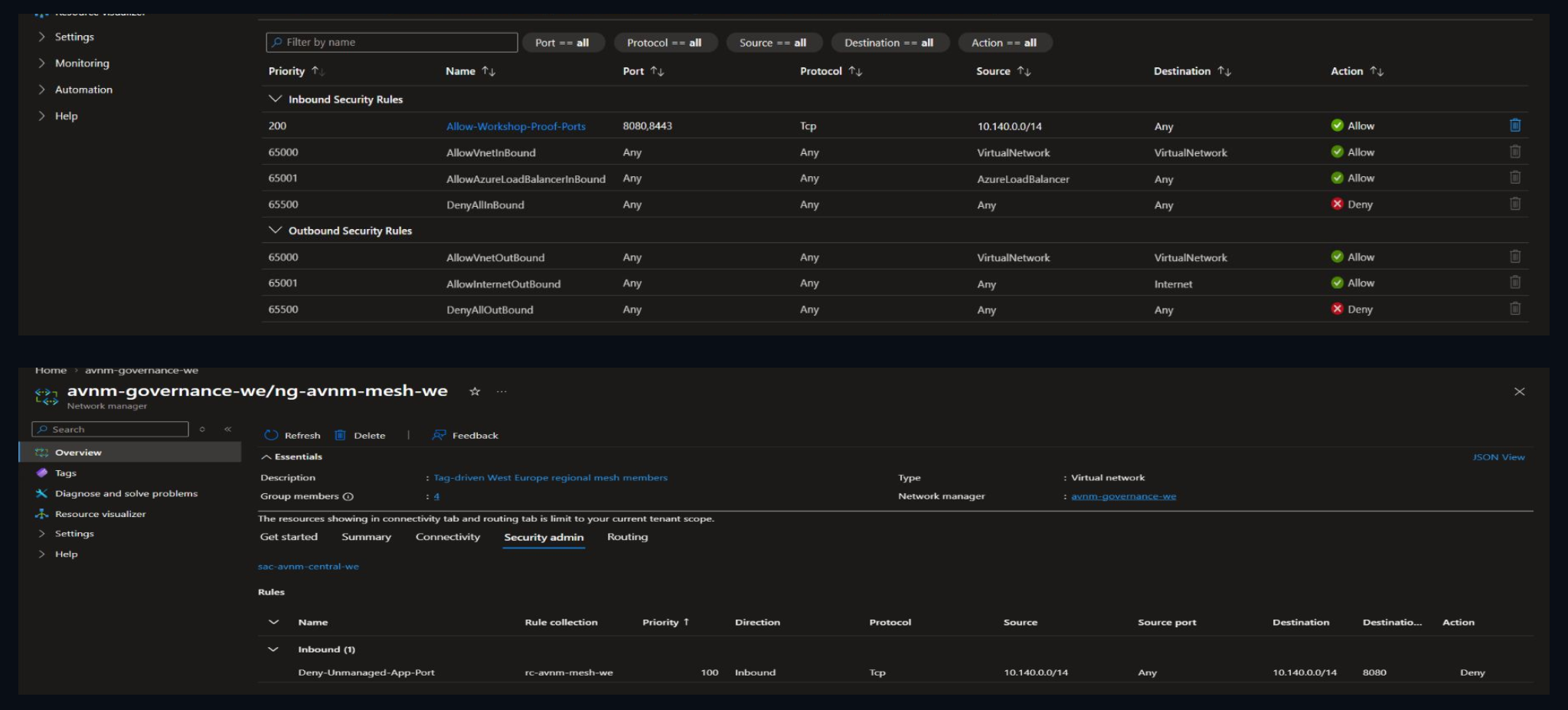This screenshot has width=1568, height=710.
Task: Open Feedback from the toolbar
Action: [465, 435]
